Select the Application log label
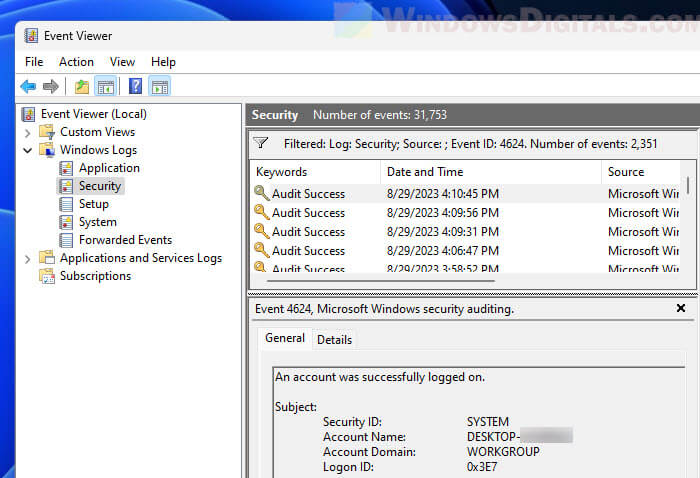Image resolution: width=700 pixels, height=478 pixels. click(109, 168)
